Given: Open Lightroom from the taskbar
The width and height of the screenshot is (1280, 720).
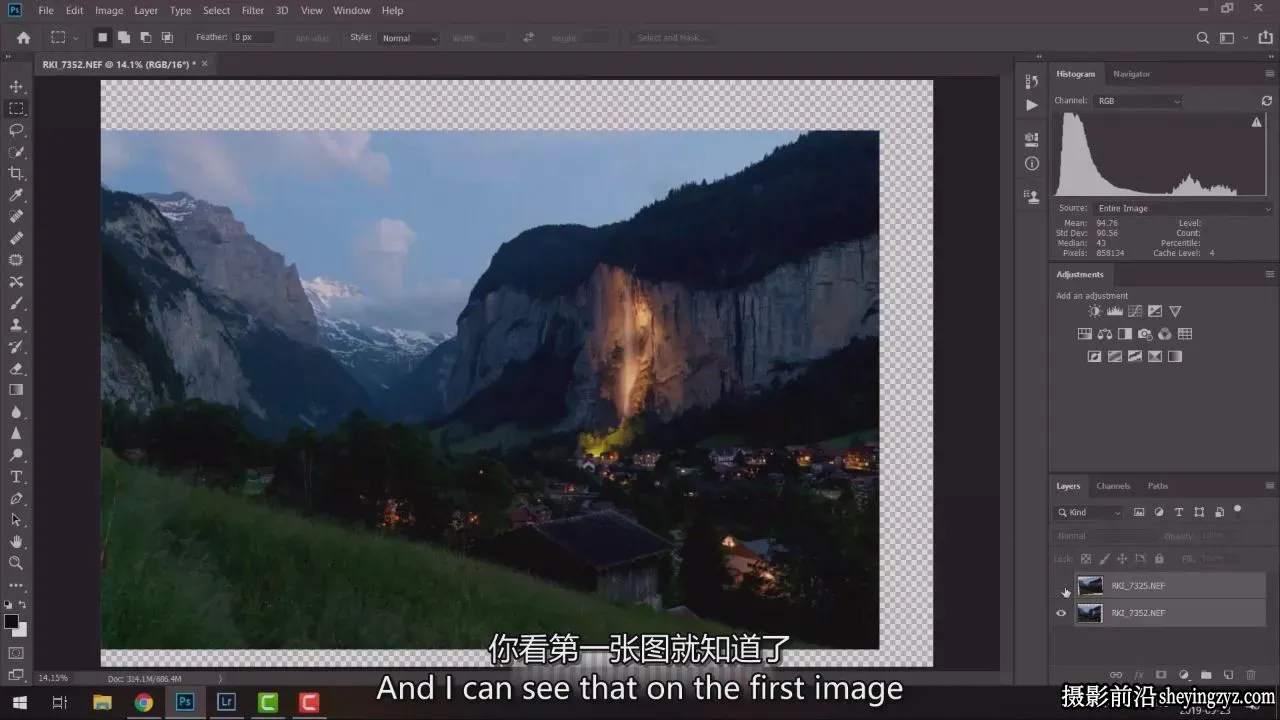Looking at the screenshot, I should (226, 702).
